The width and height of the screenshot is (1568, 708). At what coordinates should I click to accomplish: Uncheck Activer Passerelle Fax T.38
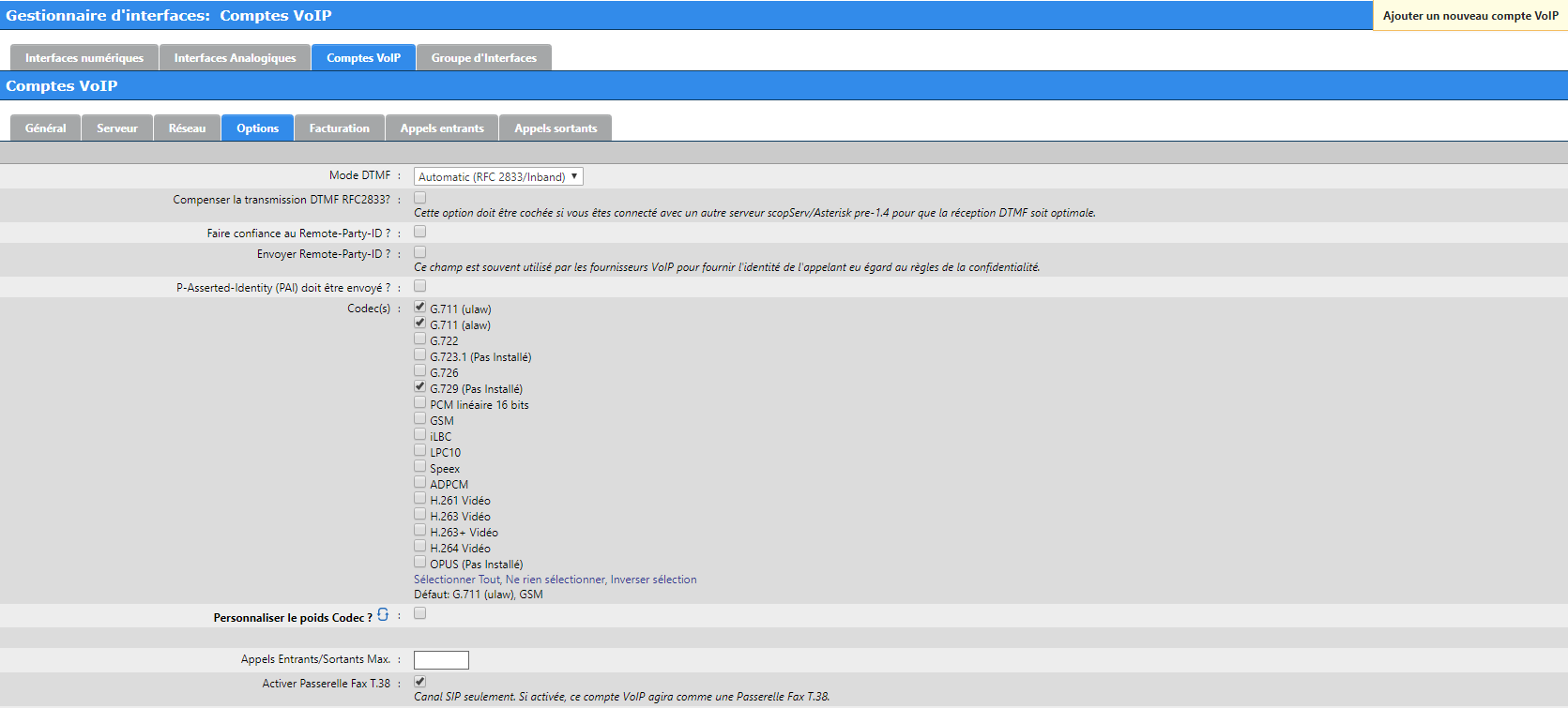click(x=420, y=682)
